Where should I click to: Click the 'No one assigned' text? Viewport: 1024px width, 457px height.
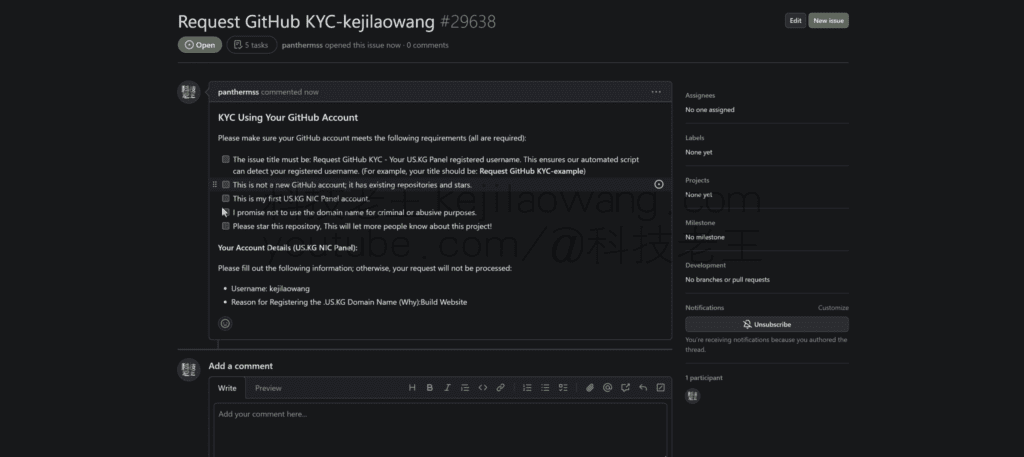click(x=710, y=110)
